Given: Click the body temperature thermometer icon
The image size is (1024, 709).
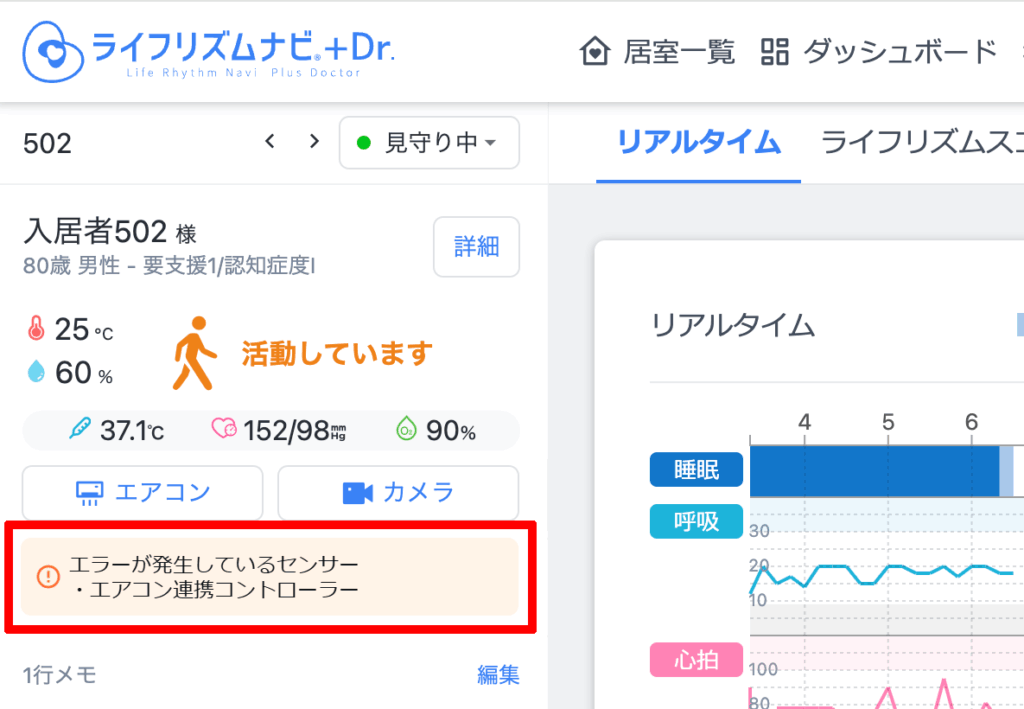Looking at the screenshot, I should tap(80, 431).
